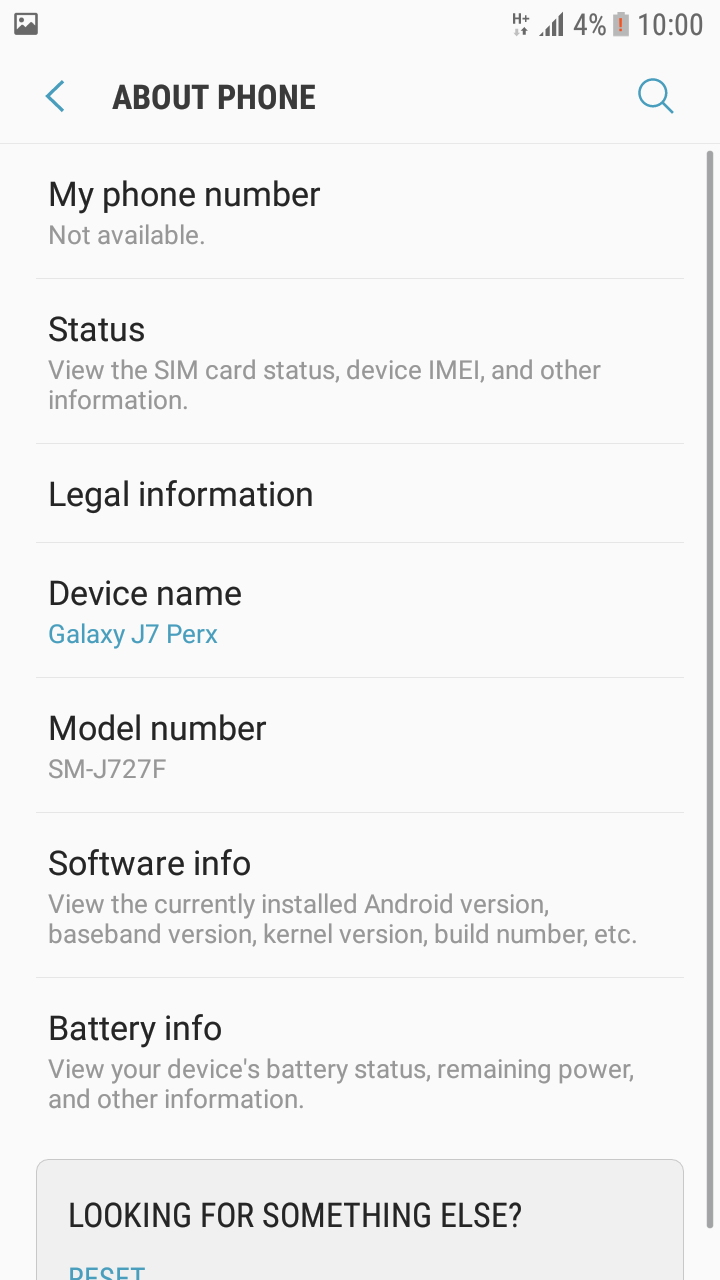The image size is (720, 1280).
Task: Open the search magnifier icon
Action: (x=655, y=97)
